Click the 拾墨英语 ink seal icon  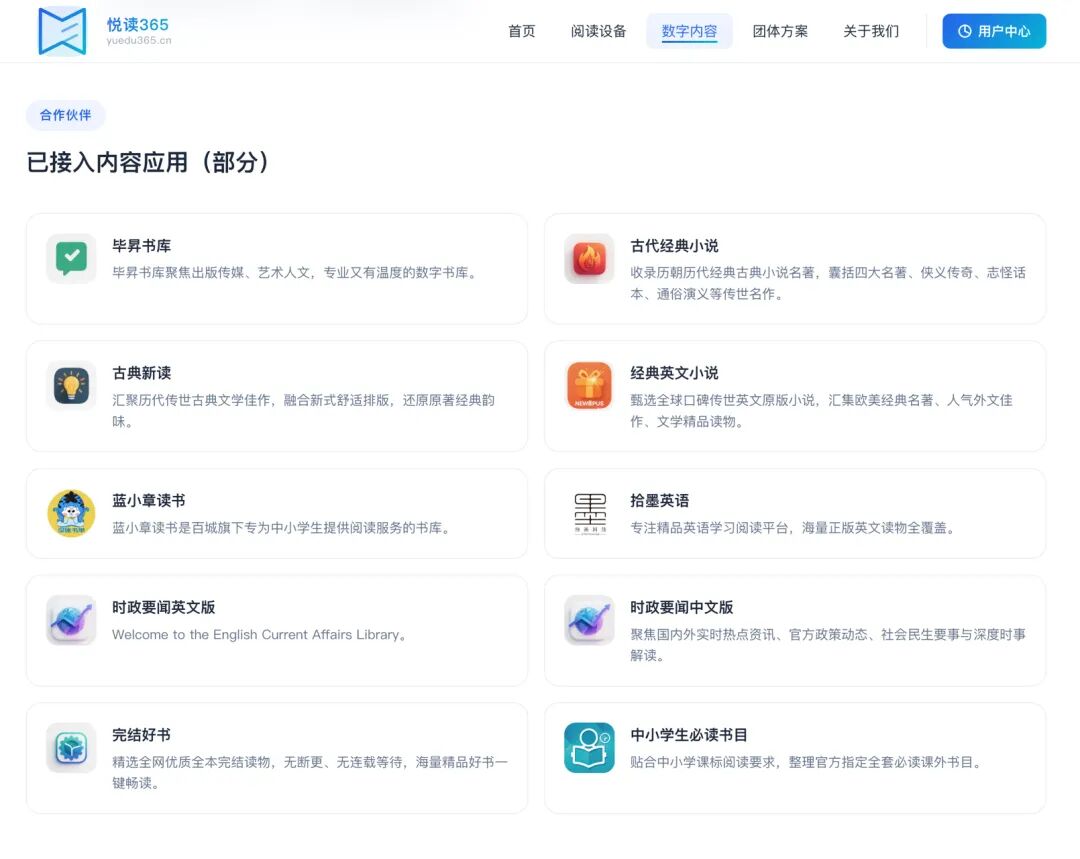[x=590, y=513]
